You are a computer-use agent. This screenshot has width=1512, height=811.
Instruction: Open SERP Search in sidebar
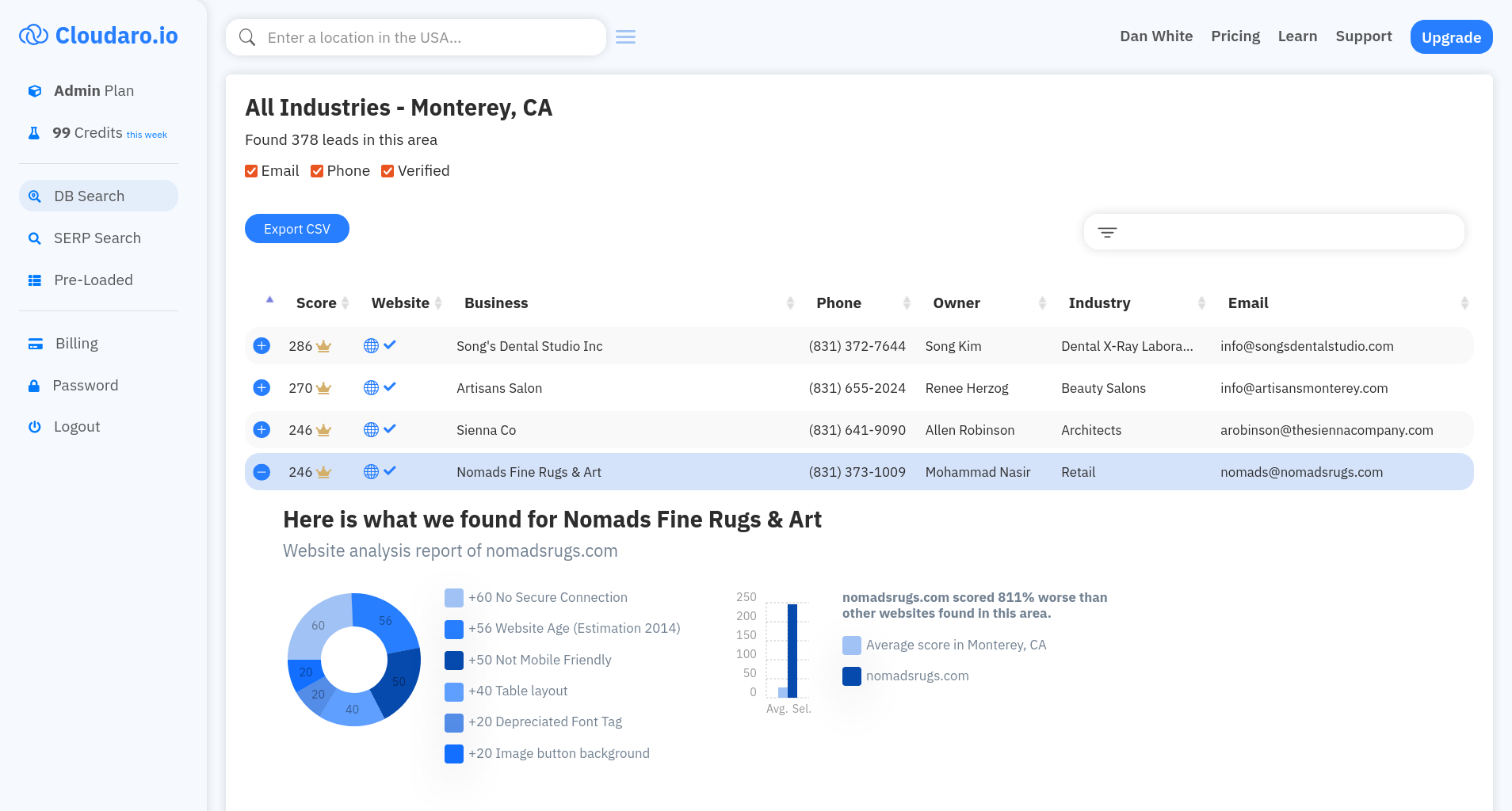coord(98,238)
